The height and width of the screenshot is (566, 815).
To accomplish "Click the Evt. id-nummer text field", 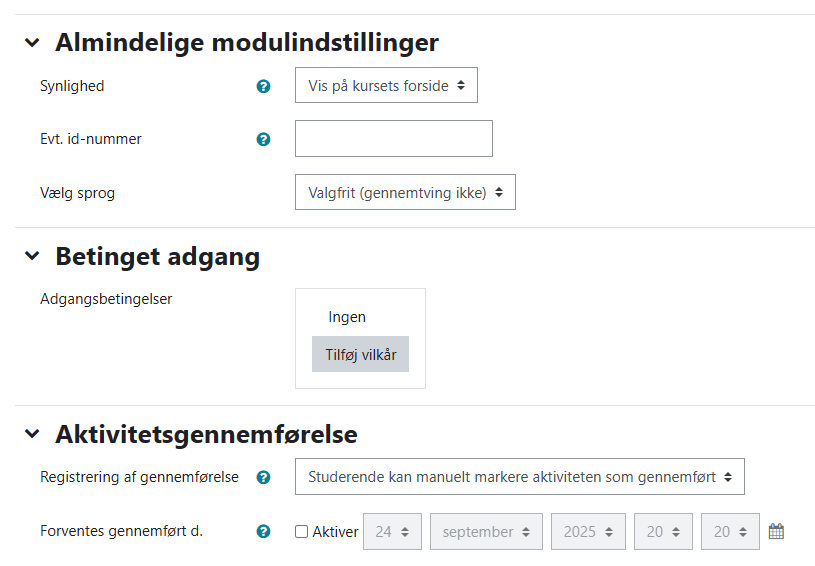I will pyautogui.click(x=393, y=139).
